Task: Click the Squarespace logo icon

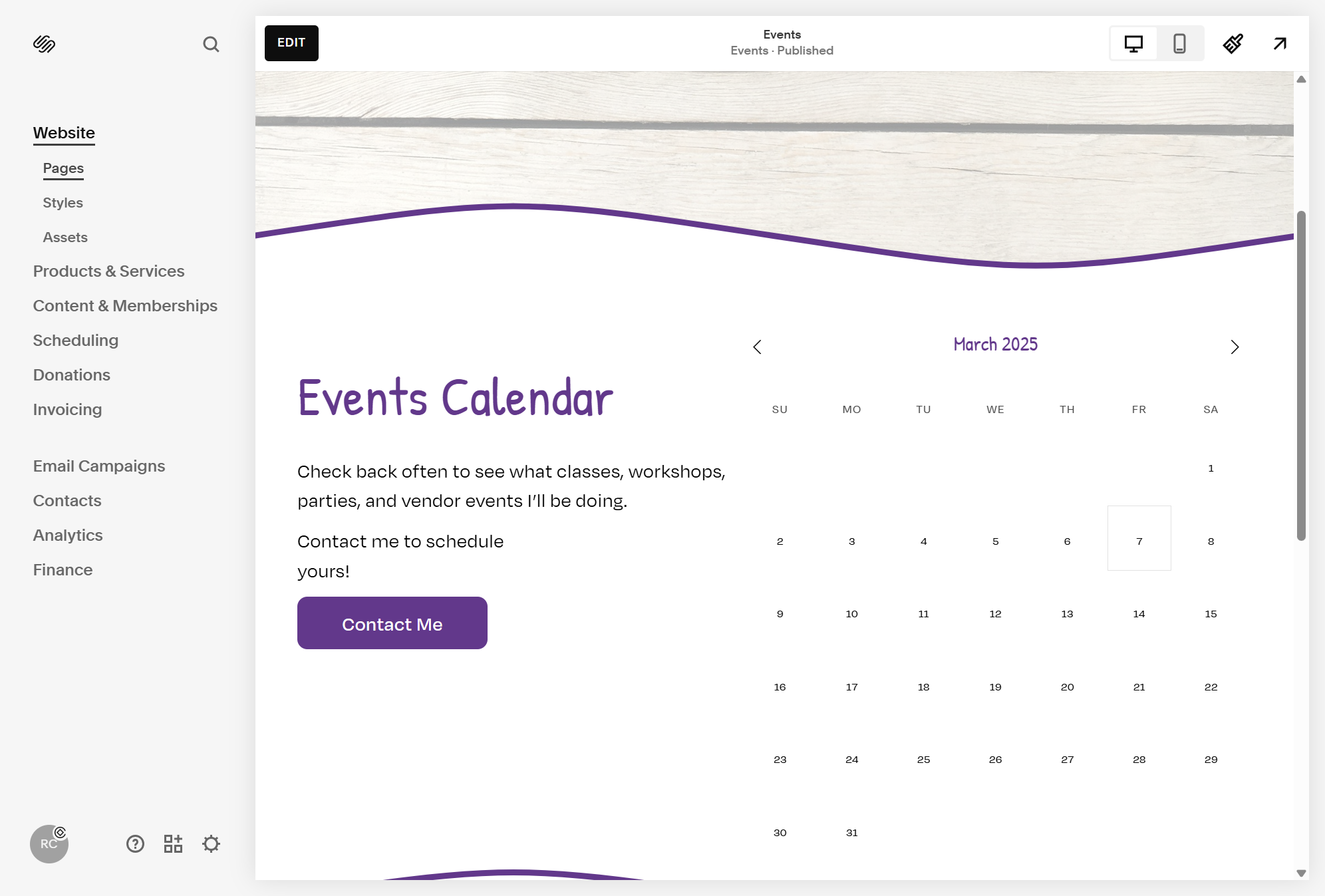Action: tap(45, 44)
